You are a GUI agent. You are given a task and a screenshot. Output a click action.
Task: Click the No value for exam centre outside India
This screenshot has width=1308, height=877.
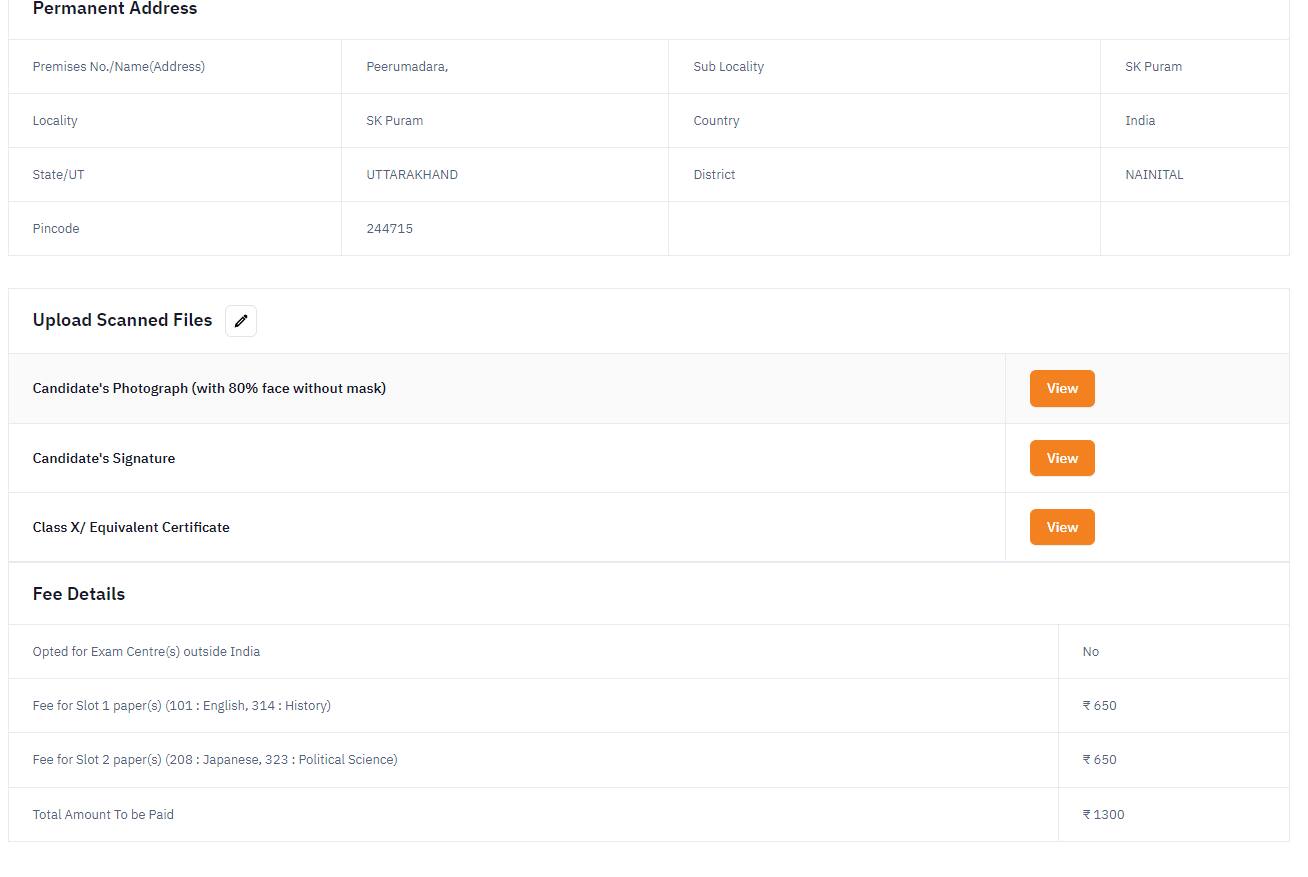click(1091, 652)
